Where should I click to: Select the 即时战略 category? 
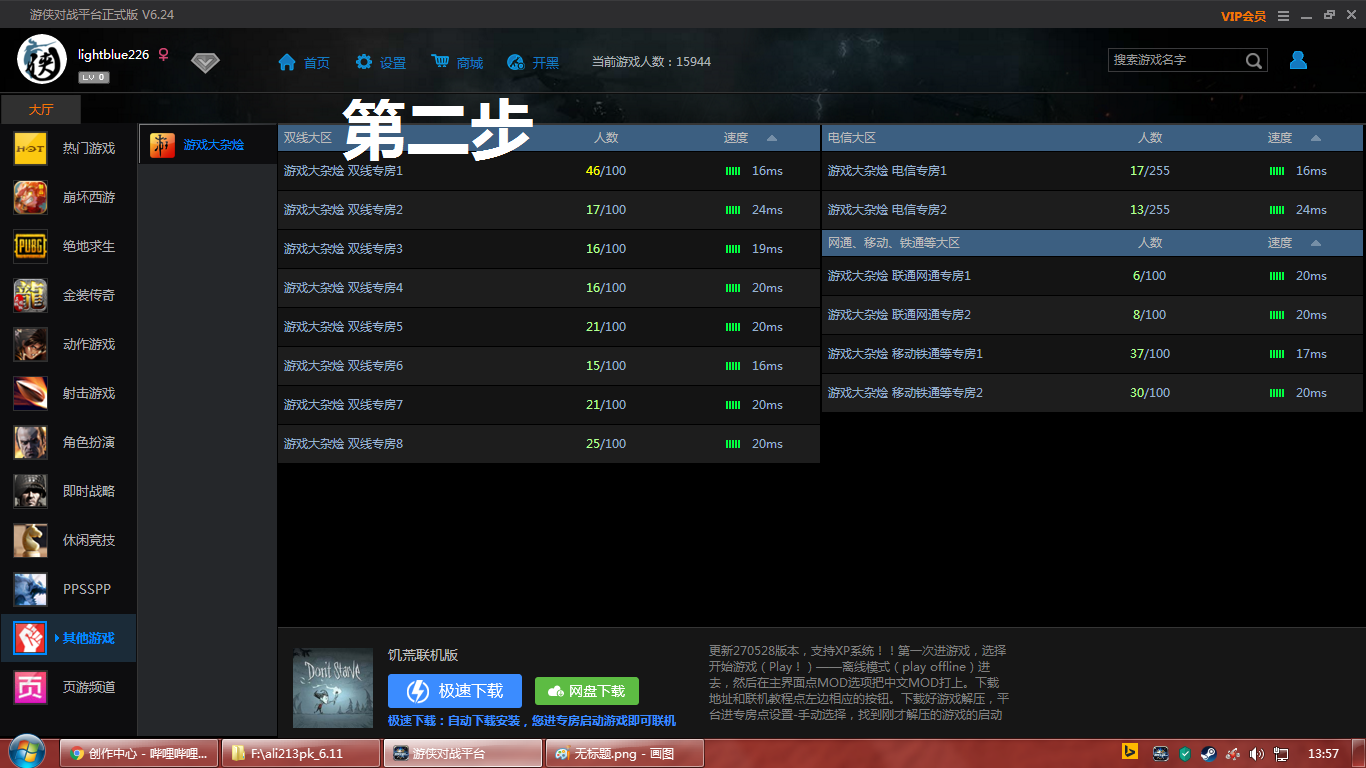coord(68,491)
